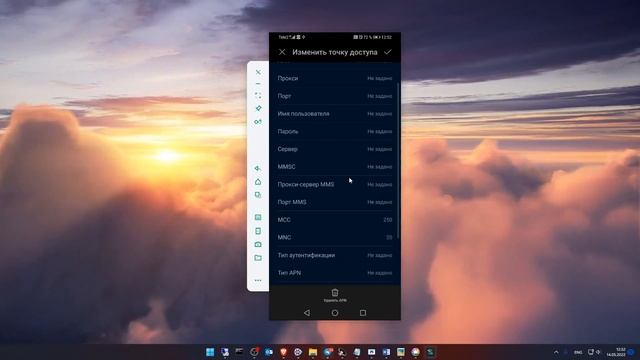Open the taskbar clock and date
The width and height of the screenshot is (640, 360).
(616, 352)
